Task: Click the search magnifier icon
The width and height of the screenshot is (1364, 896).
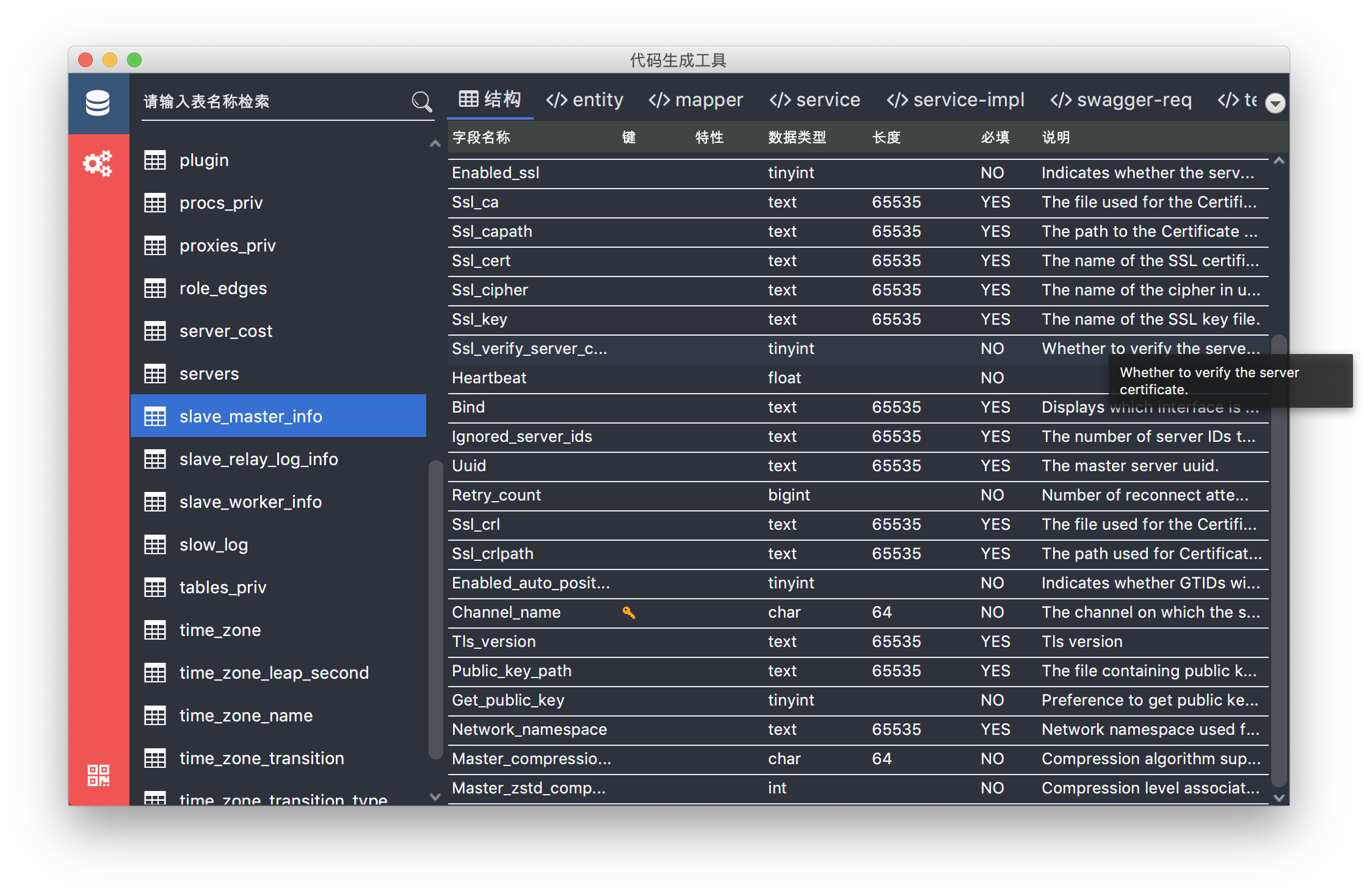Action: [x=421, y=101]
